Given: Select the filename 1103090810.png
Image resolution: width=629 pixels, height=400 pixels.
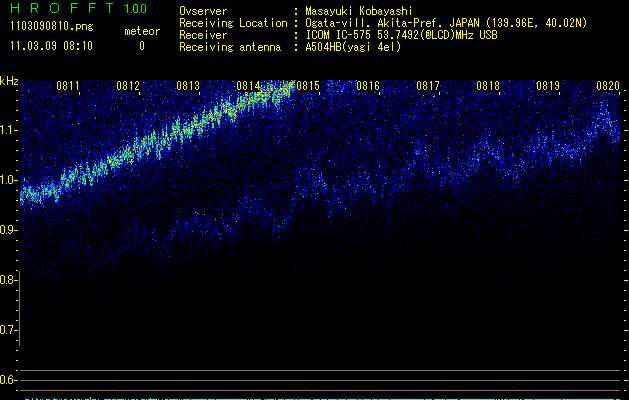Looking at the screenshot, I should click(x=52, y=27).
